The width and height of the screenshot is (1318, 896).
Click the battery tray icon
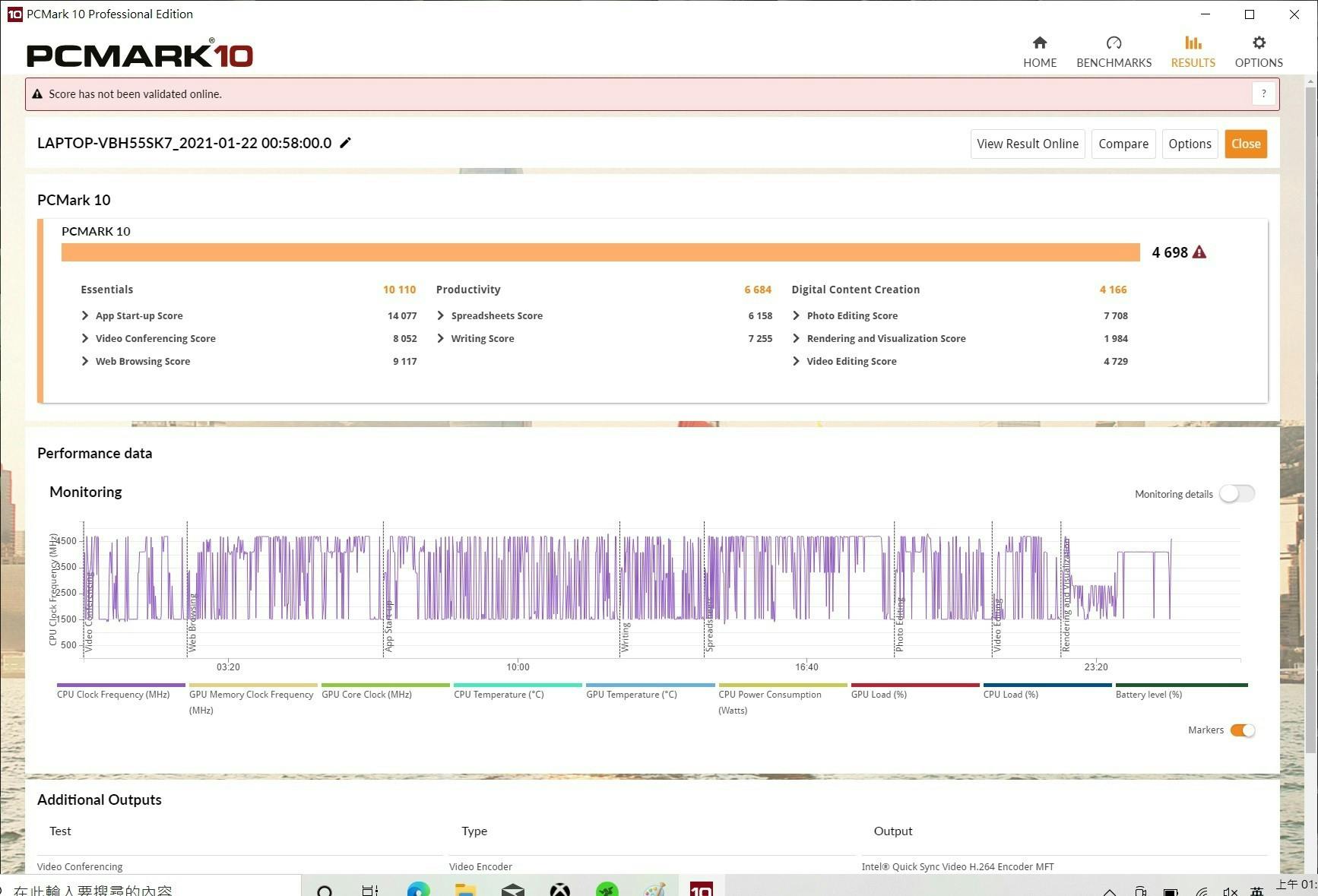click(x=1171, y=891)
